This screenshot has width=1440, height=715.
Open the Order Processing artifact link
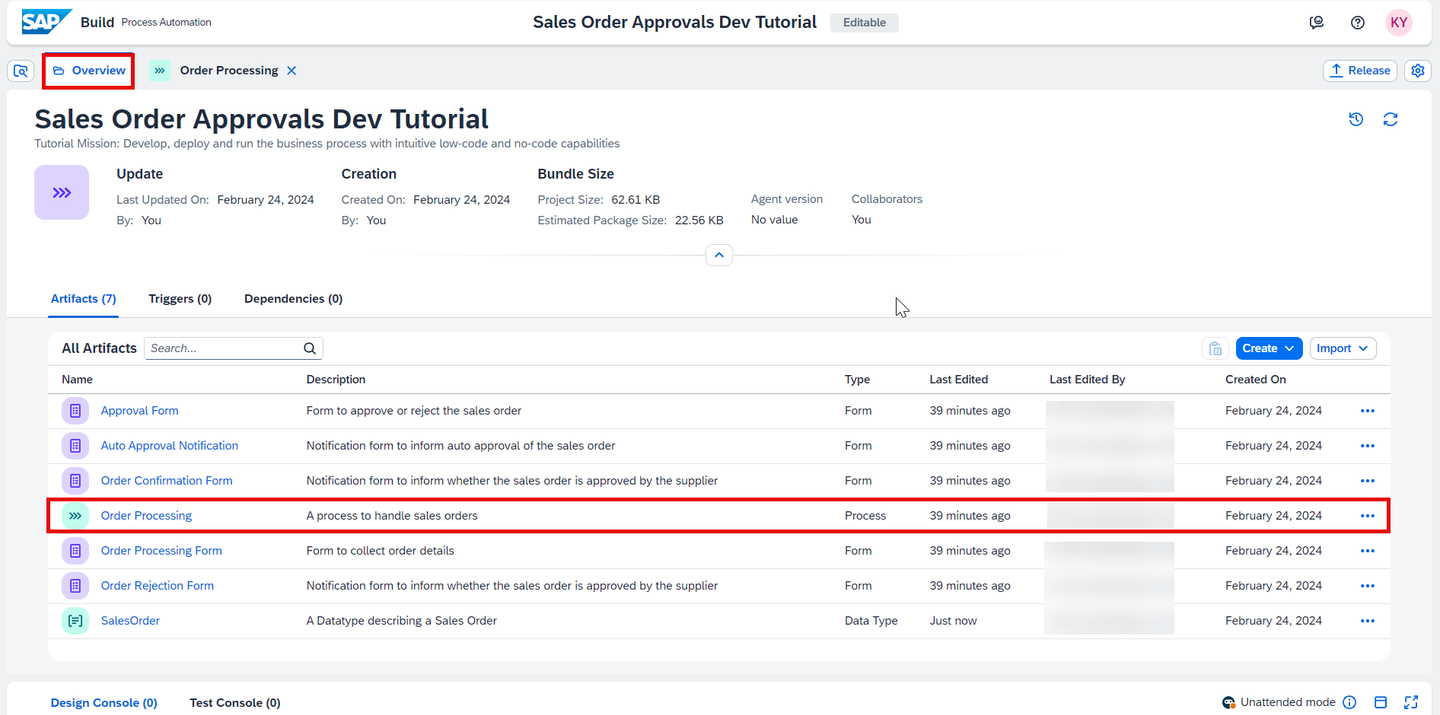tap(146, 516)
